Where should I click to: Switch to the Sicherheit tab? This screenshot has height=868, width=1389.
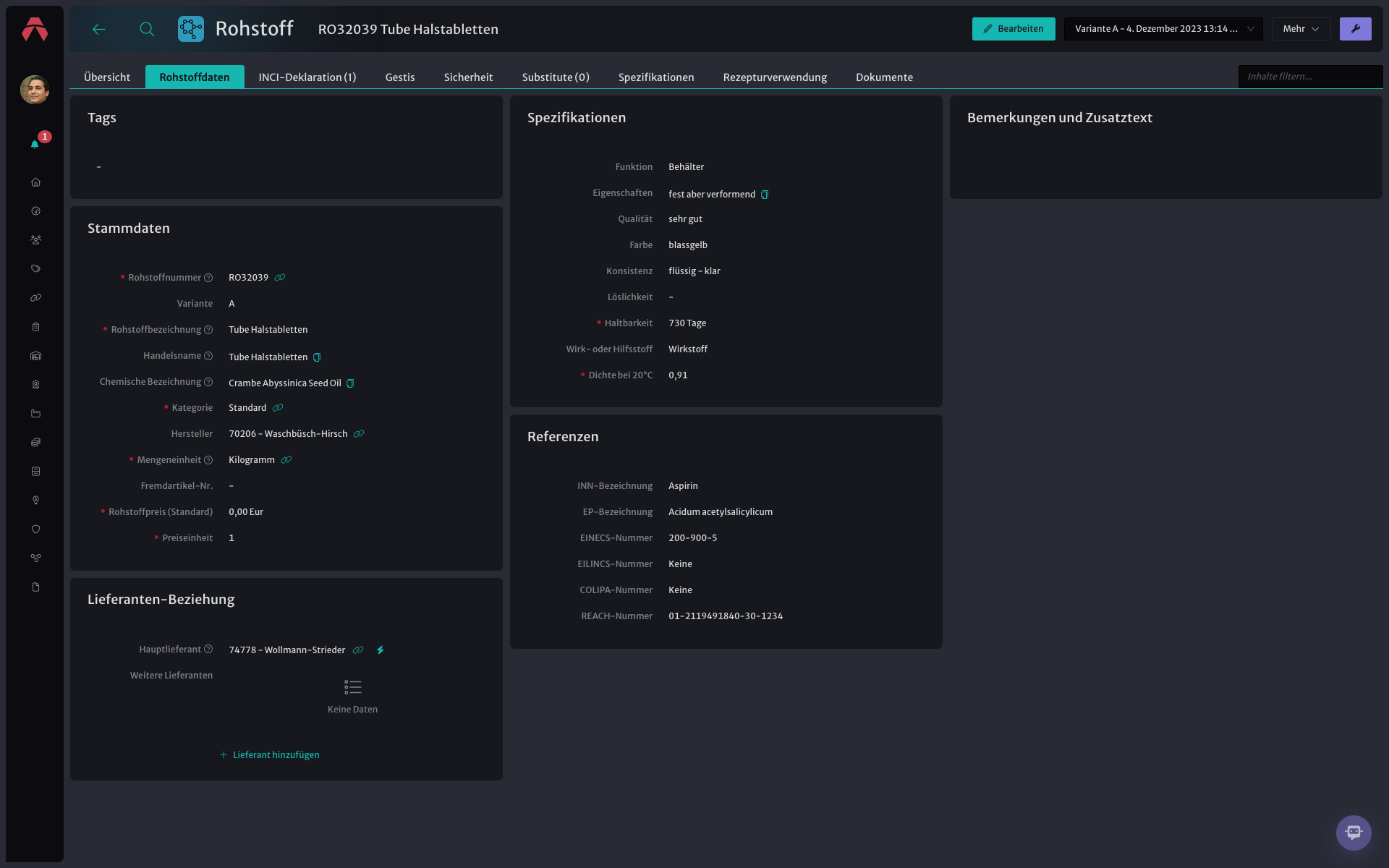tap(468, 77)
